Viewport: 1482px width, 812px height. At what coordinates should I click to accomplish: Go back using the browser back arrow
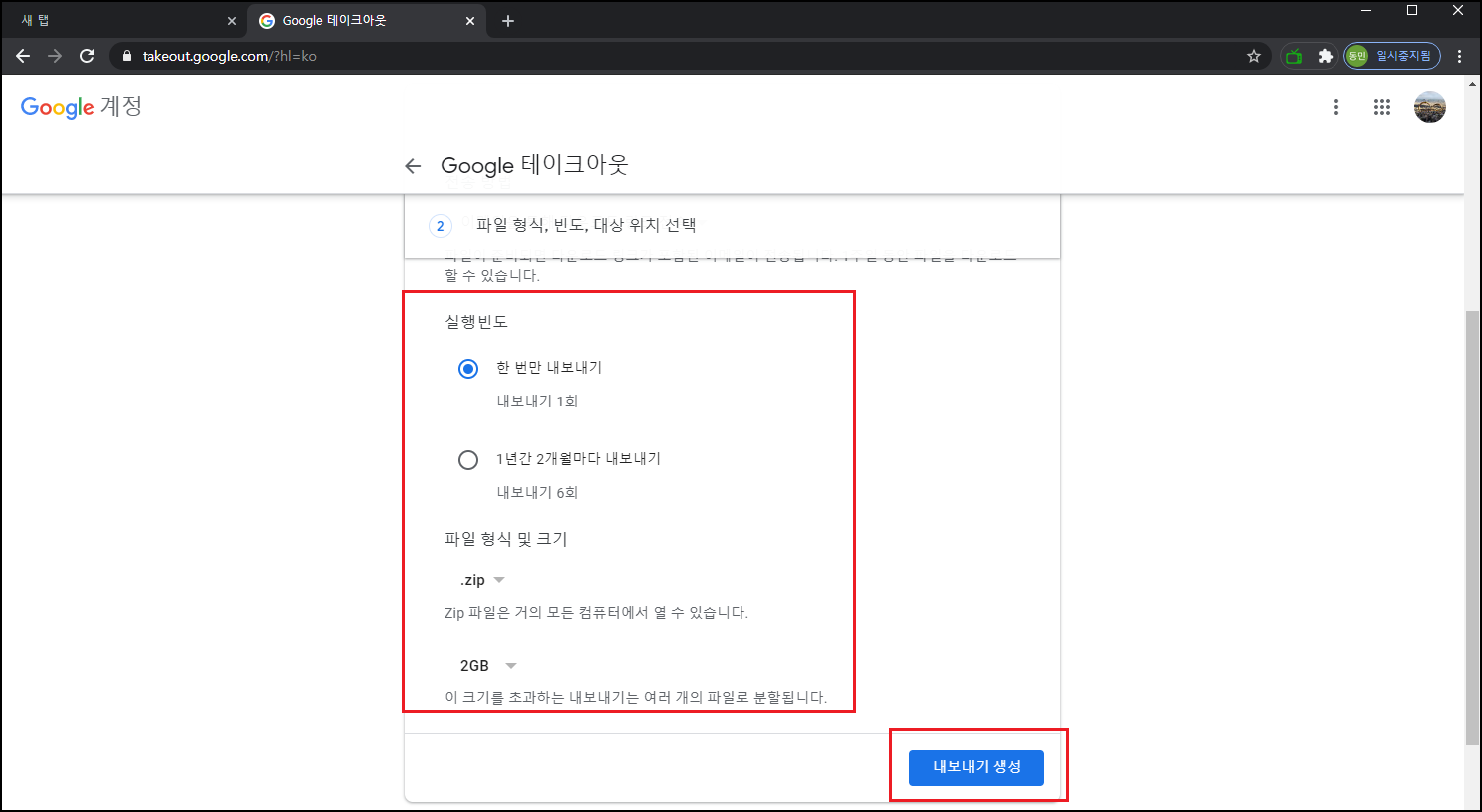[23, 56]
